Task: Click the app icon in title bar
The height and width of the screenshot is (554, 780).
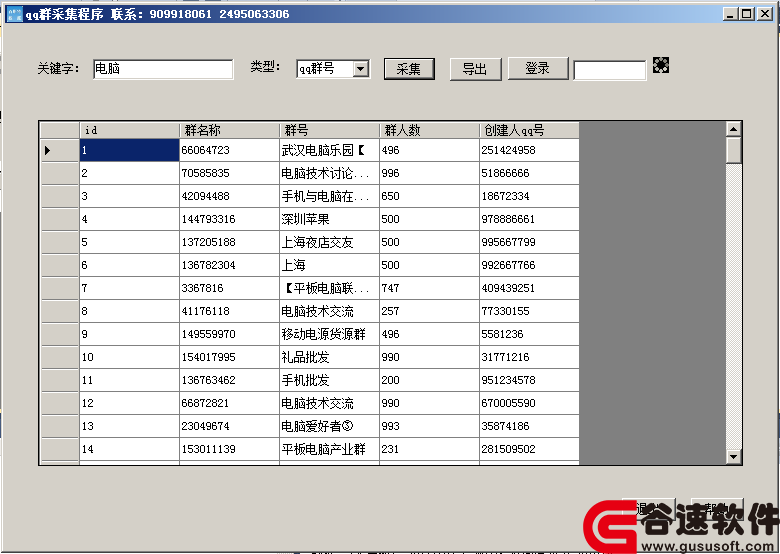Action: pos(14,14)
